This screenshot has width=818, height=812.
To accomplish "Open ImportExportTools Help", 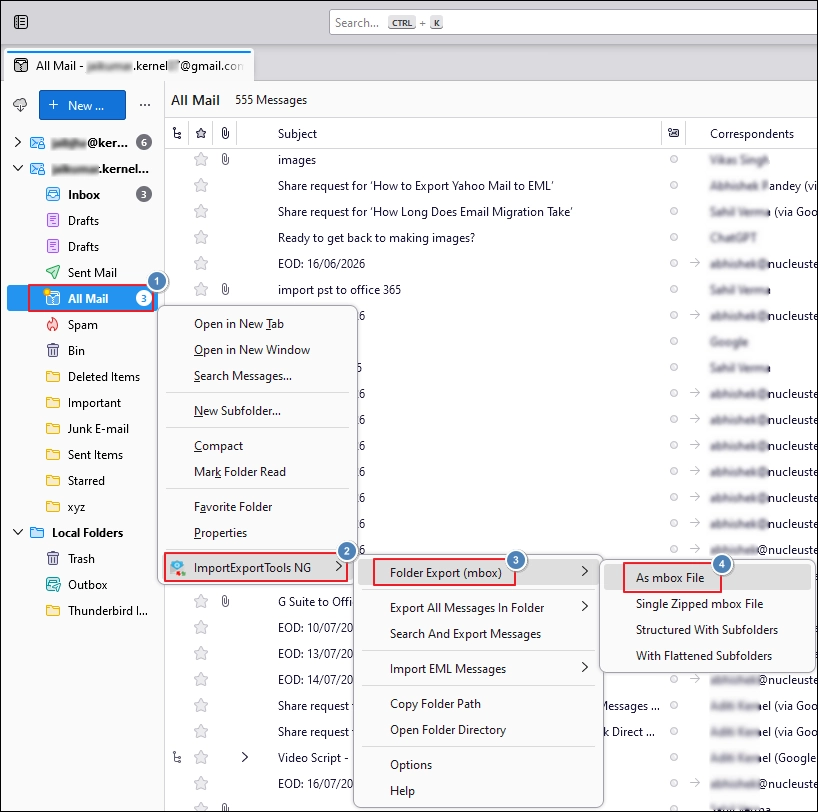I will tap(402, 791).
